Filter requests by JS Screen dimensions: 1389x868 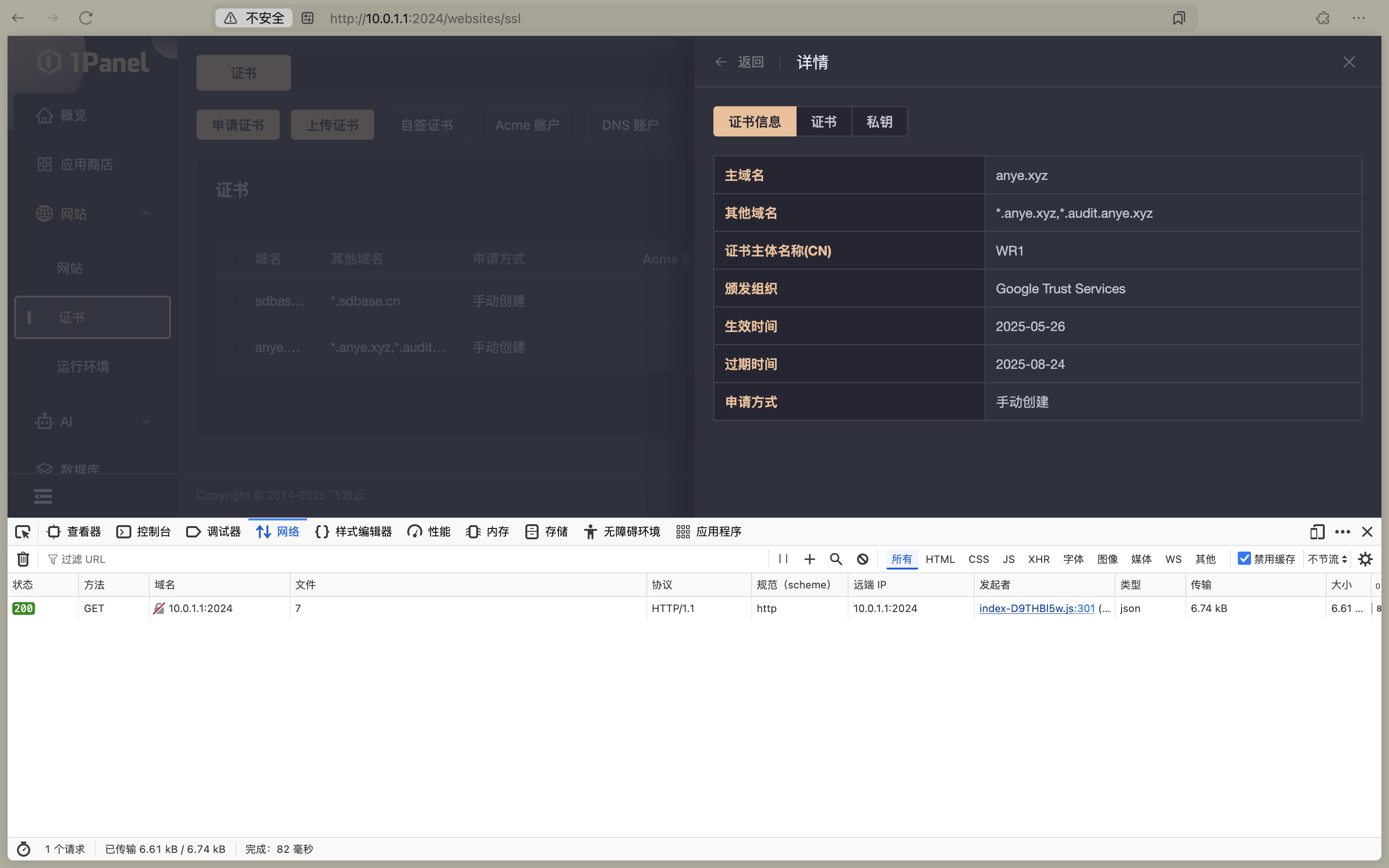pyautogui.click(x=1008, y=559)
